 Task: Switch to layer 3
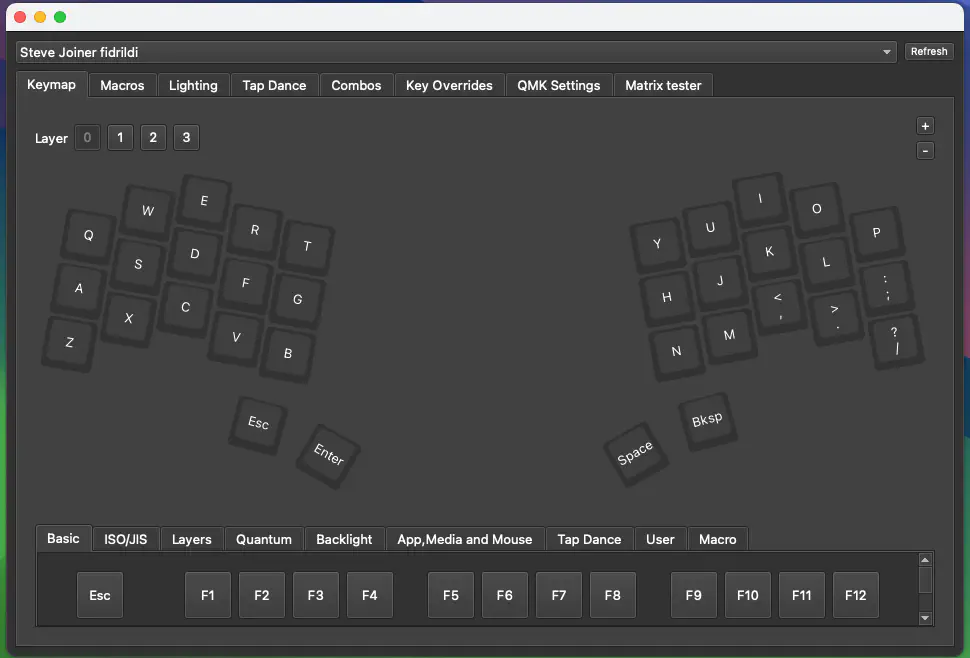[x=186, y=138]
